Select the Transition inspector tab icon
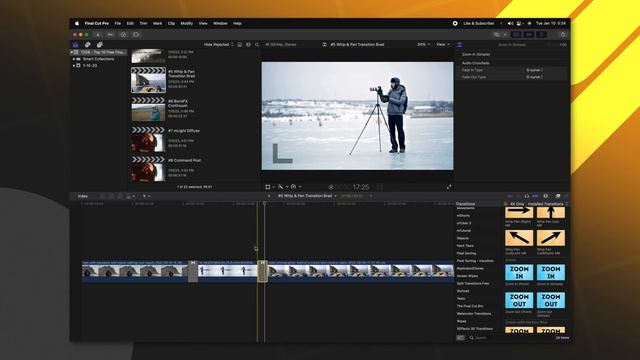The image size is (640, 360). [460, 44]
